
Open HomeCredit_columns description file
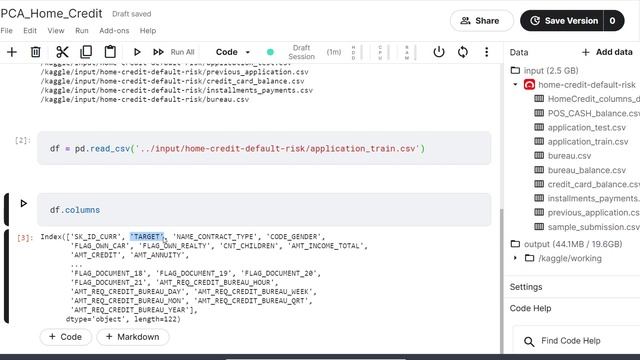[588, 99]
